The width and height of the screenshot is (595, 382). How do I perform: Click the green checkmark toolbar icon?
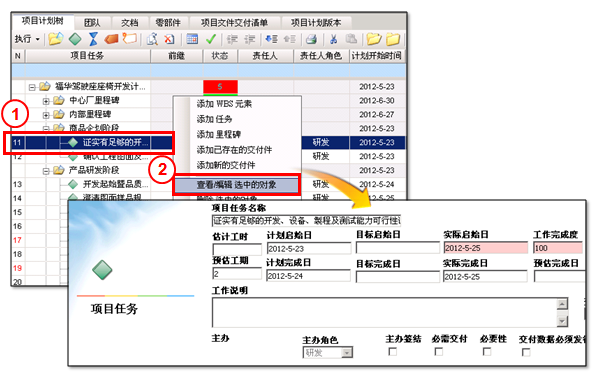[x=211, y=38]
